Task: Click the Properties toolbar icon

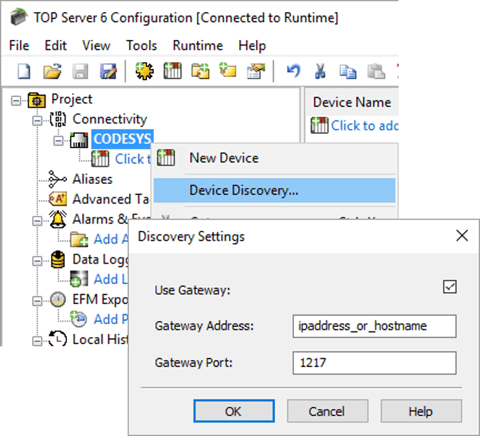Action: [256, 71]
